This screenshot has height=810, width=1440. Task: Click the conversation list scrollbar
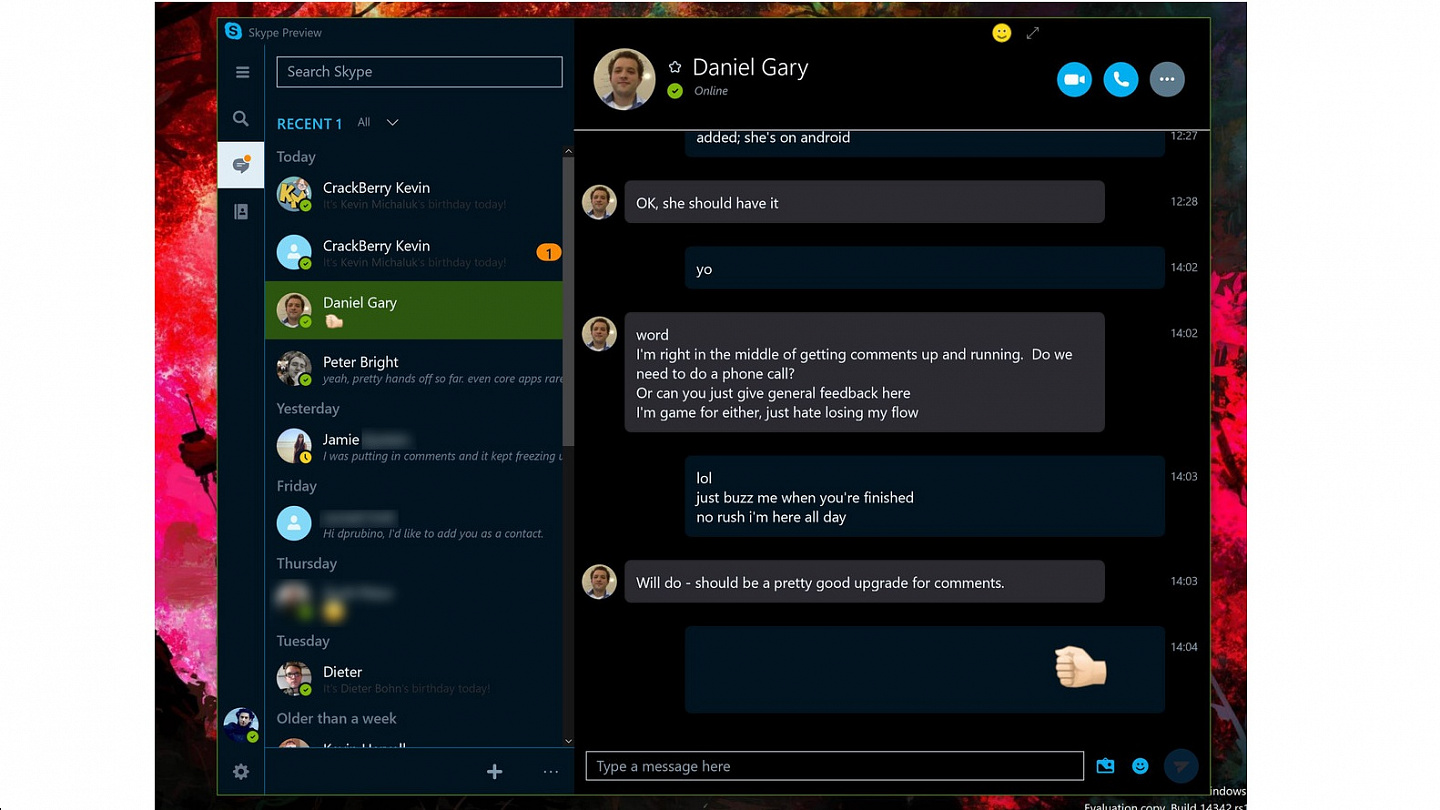pos(568,300)
